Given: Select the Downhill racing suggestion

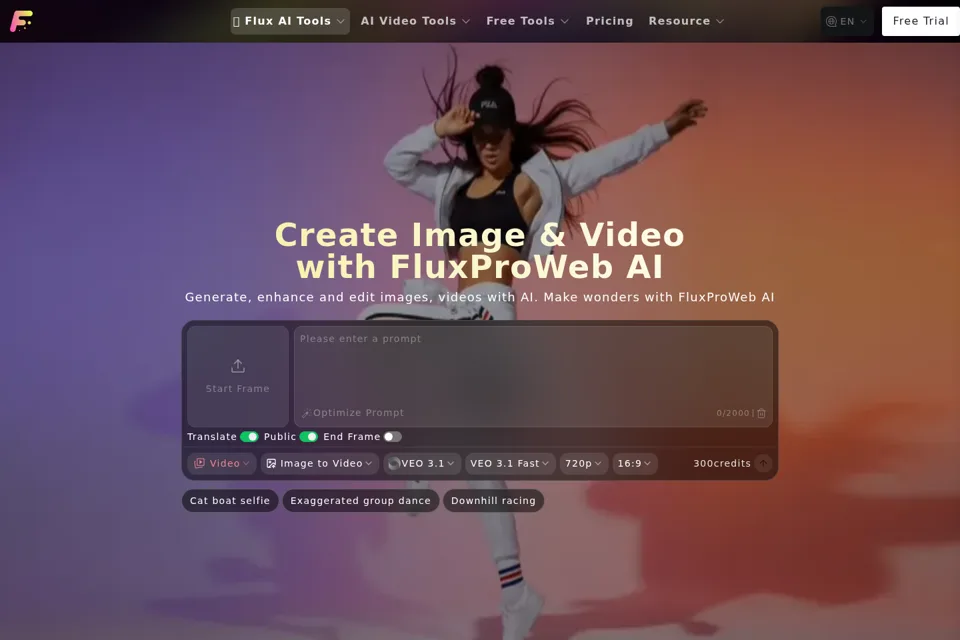Looking at the screenshot, I should click(x=493, y=500).
